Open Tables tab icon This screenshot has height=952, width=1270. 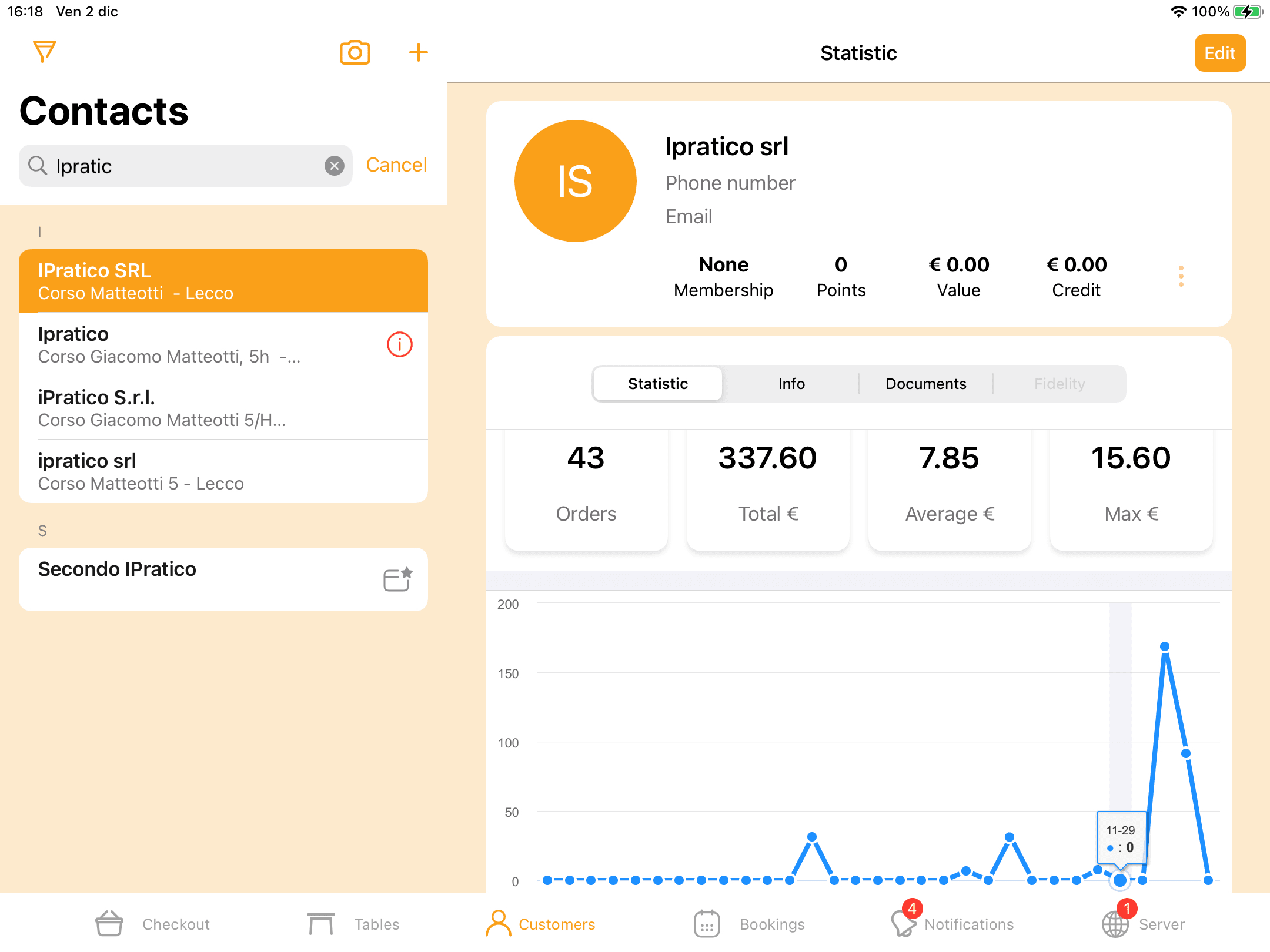coord(320,924)
